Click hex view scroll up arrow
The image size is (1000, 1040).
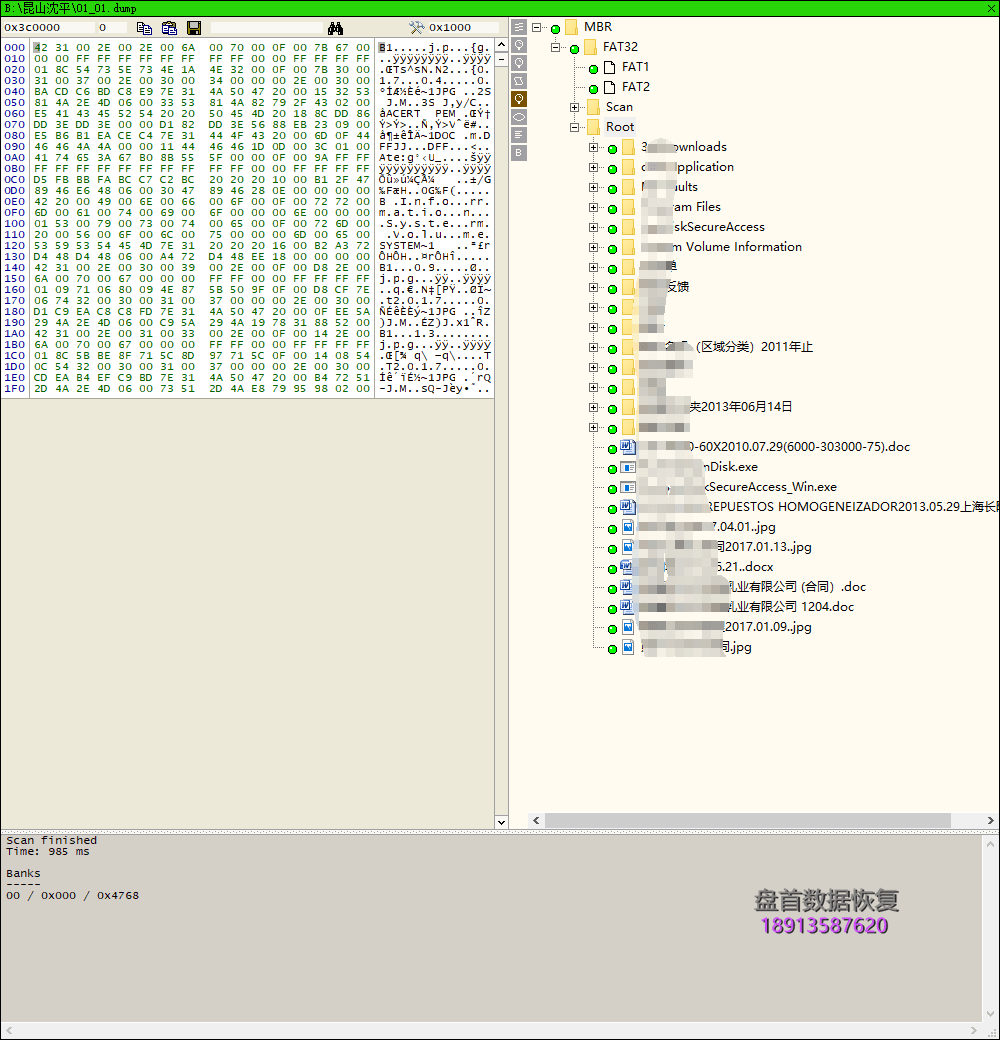[x=501, y=45]
